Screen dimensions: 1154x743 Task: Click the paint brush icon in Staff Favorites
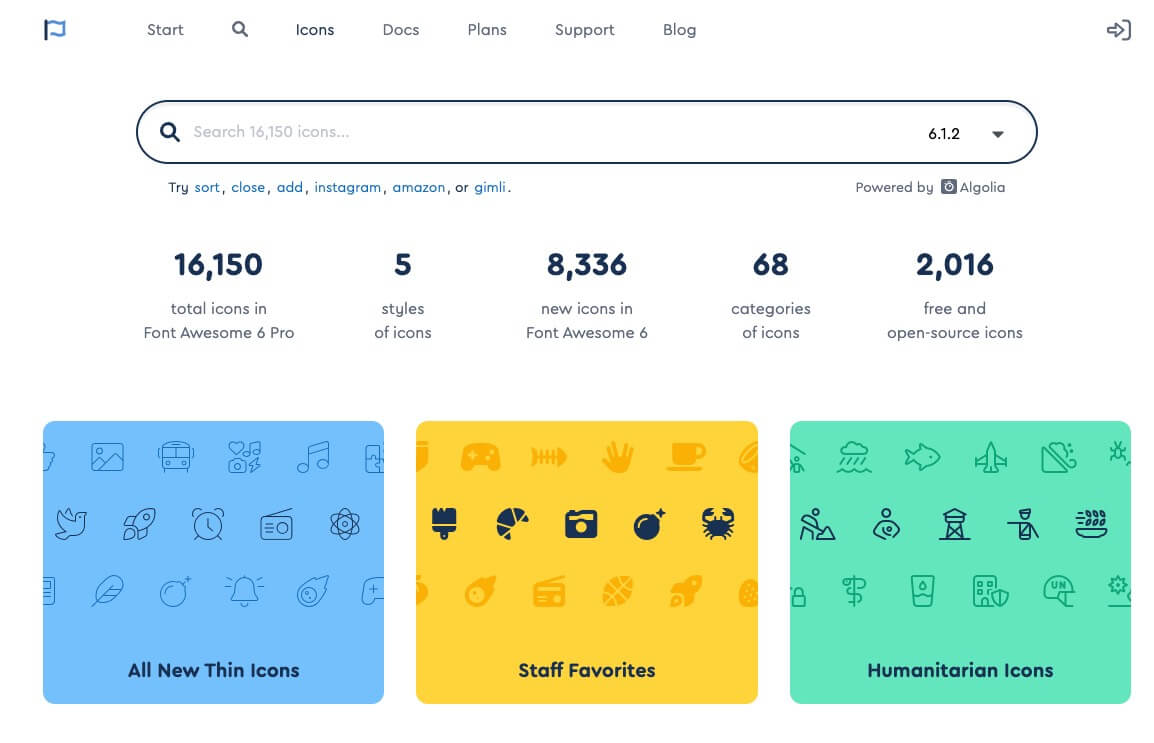click(x=444, y=524)
